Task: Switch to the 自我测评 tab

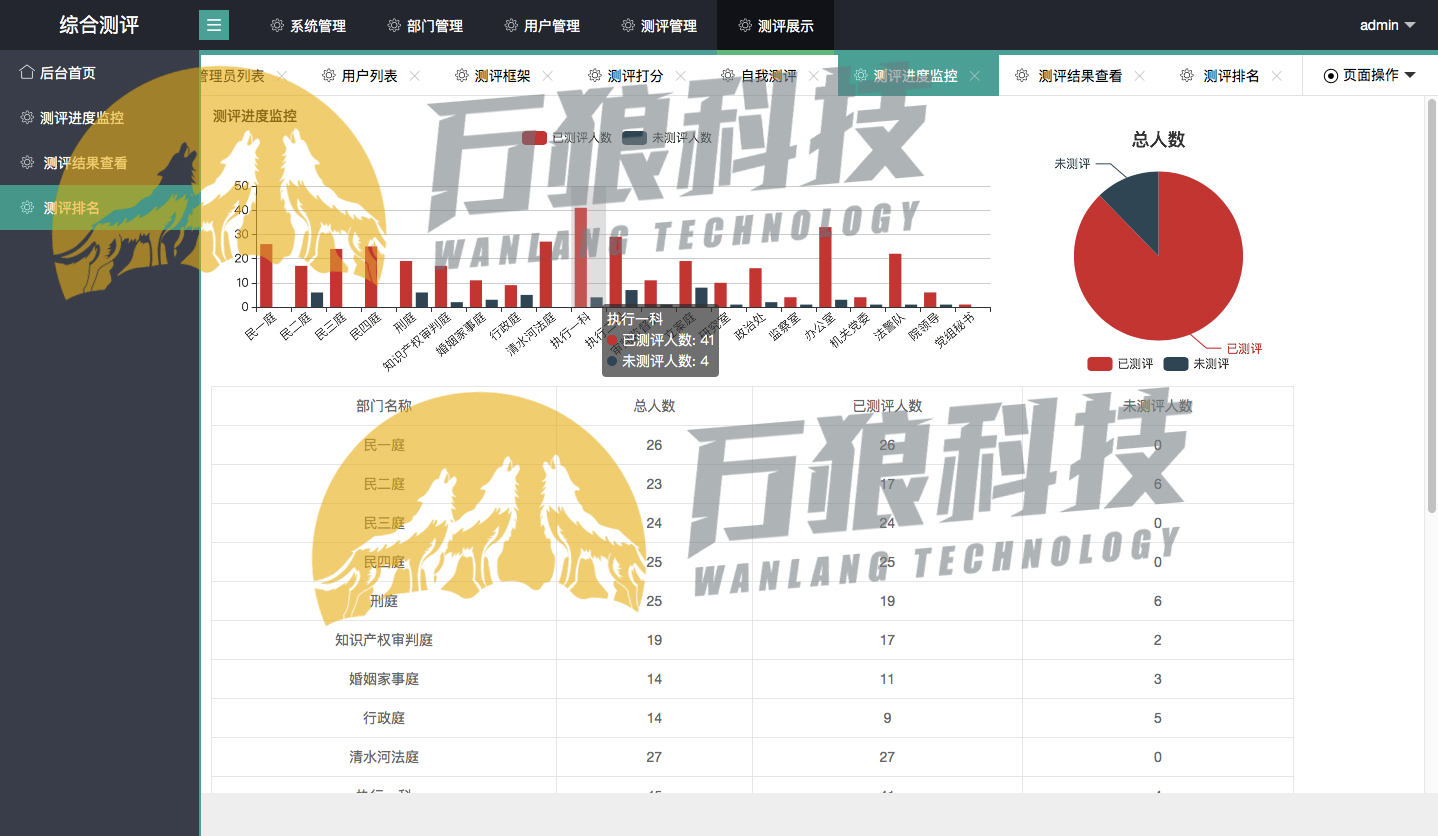Action: tap(768, 75)
